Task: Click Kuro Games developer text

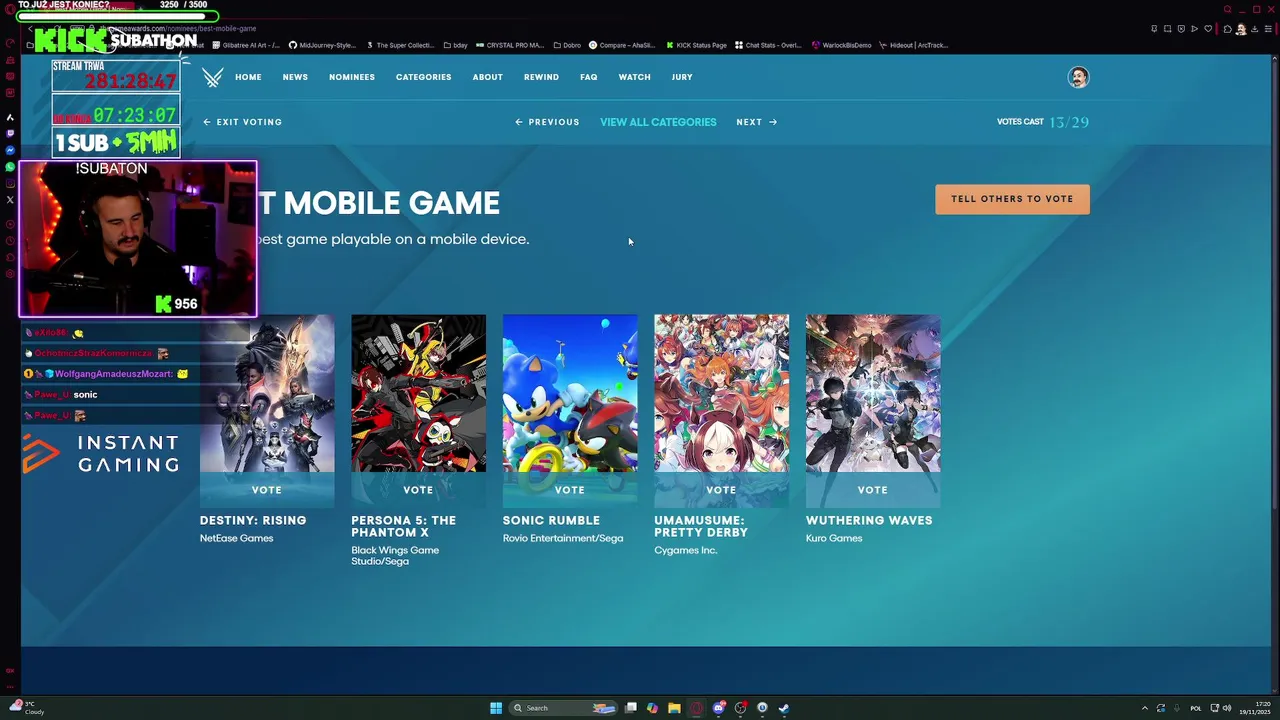Action: tap(834, 538)
